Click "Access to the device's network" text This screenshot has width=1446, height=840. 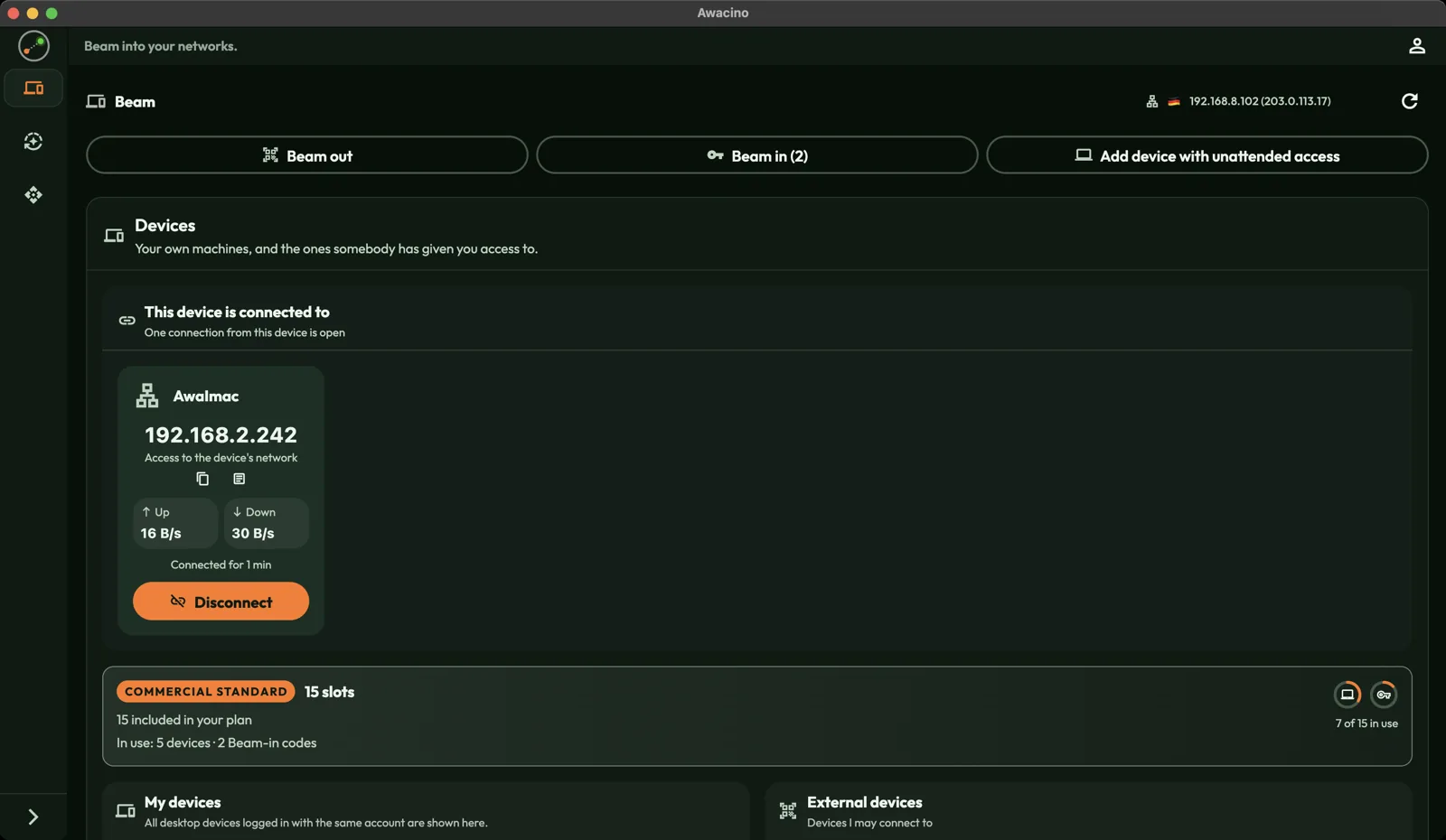tap(221, 458)
